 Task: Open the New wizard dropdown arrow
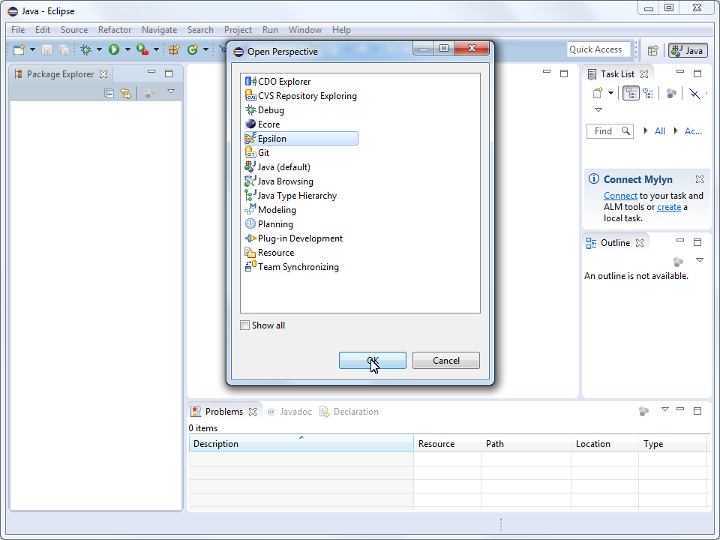(32, 49)
